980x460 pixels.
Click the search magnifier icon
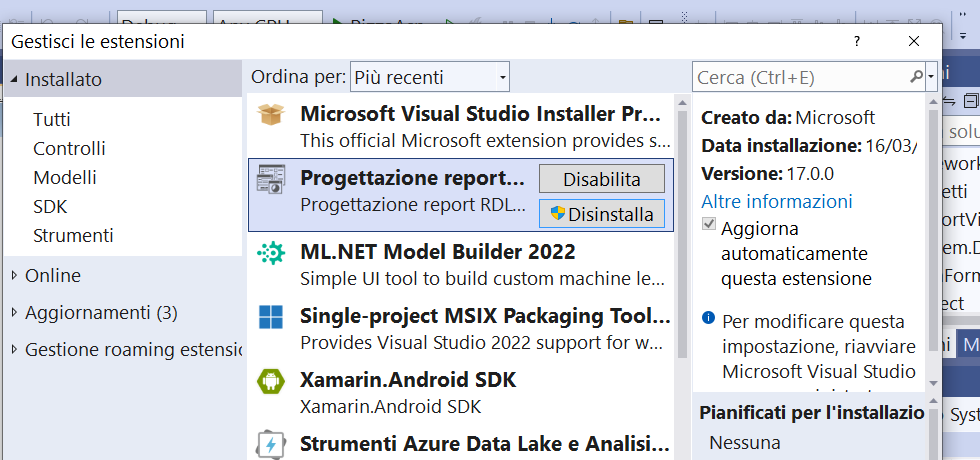point(916,77)
